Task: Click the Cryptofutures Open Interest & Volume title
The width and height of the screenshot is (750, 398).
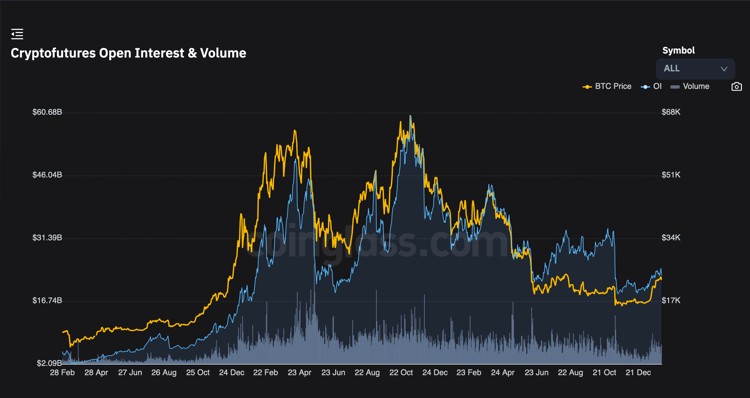Action: point(128,53)
